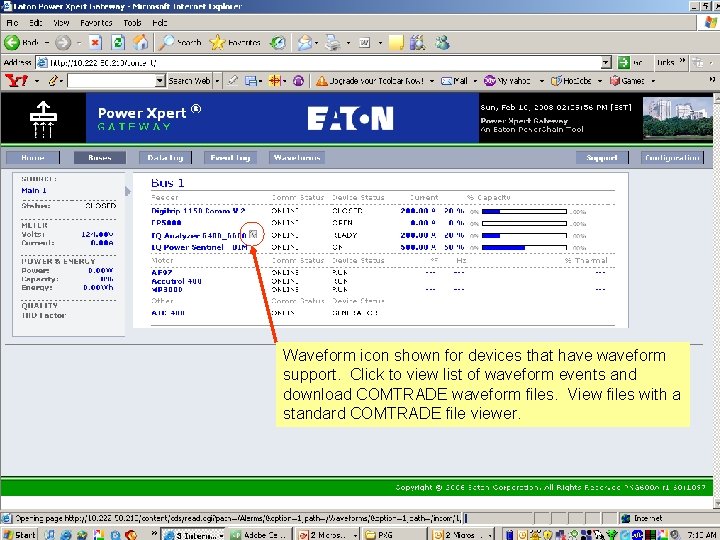This screenshot has width=720, height=540.
Task: Open the Support page button
Action: 602,158
